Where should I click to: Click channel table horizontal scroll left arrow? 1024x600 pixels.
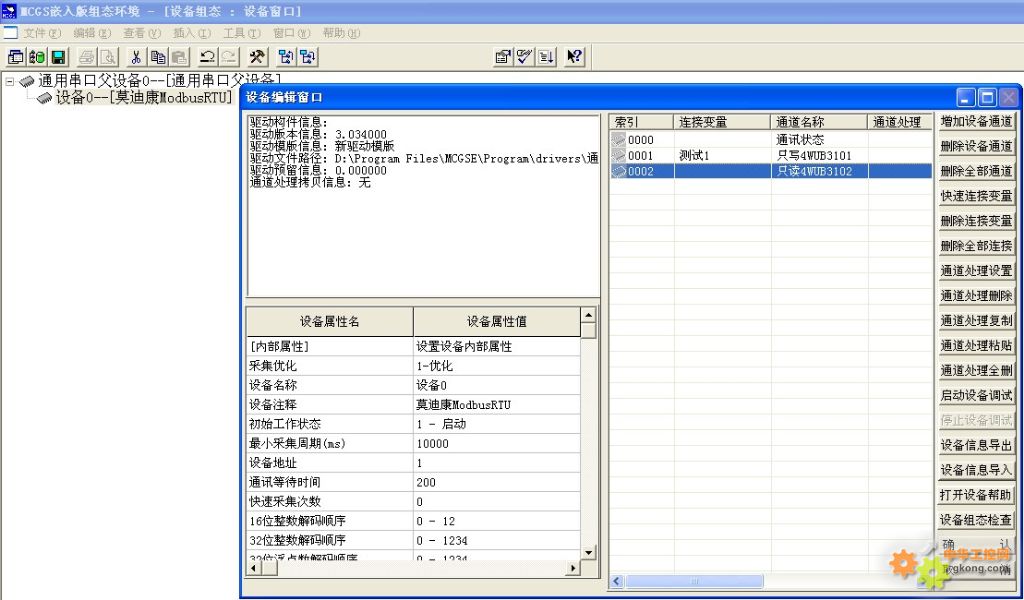tap(618, 580)
